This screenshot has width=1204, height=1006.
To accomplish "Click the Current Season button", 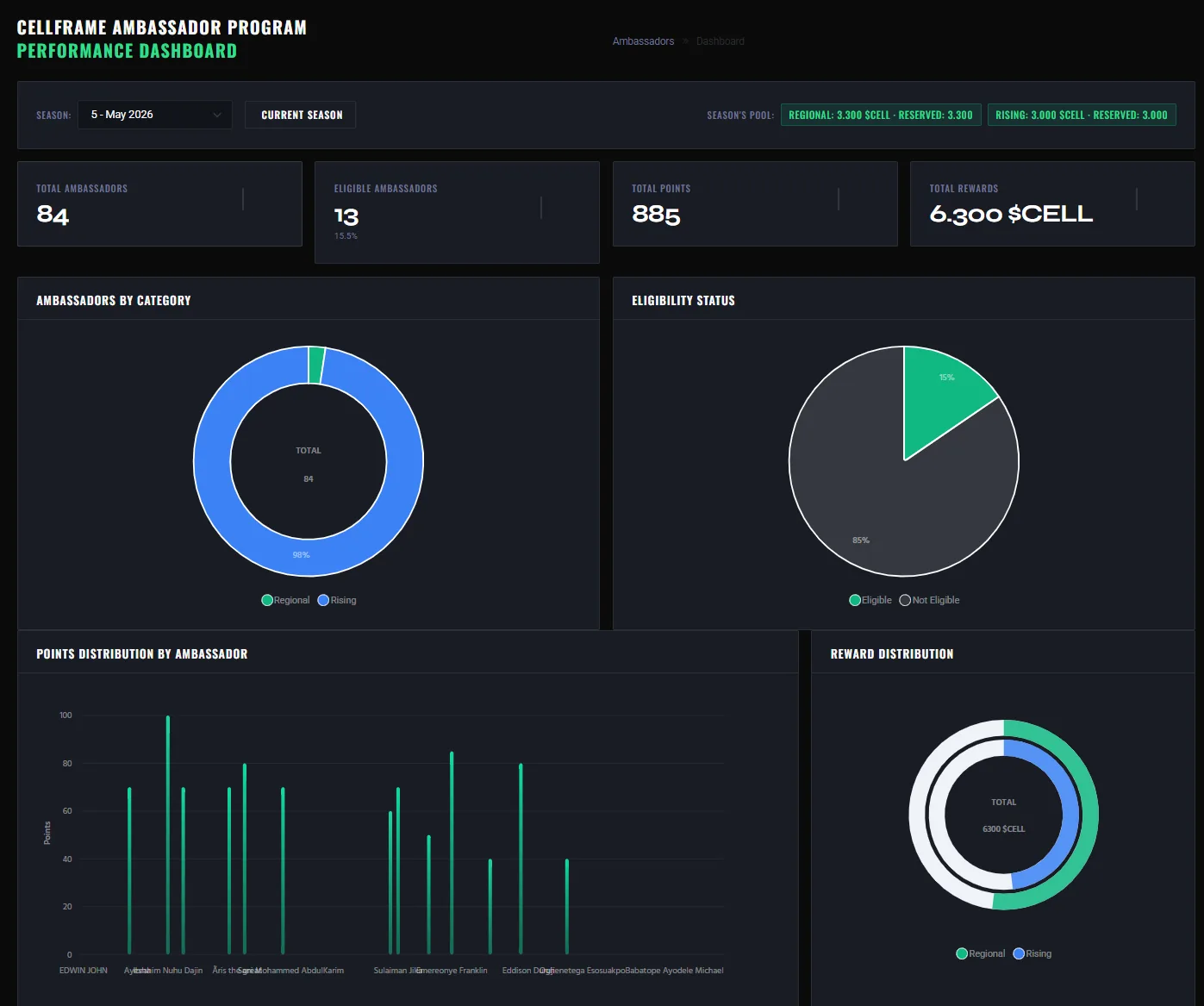I will tap(301, 115).
